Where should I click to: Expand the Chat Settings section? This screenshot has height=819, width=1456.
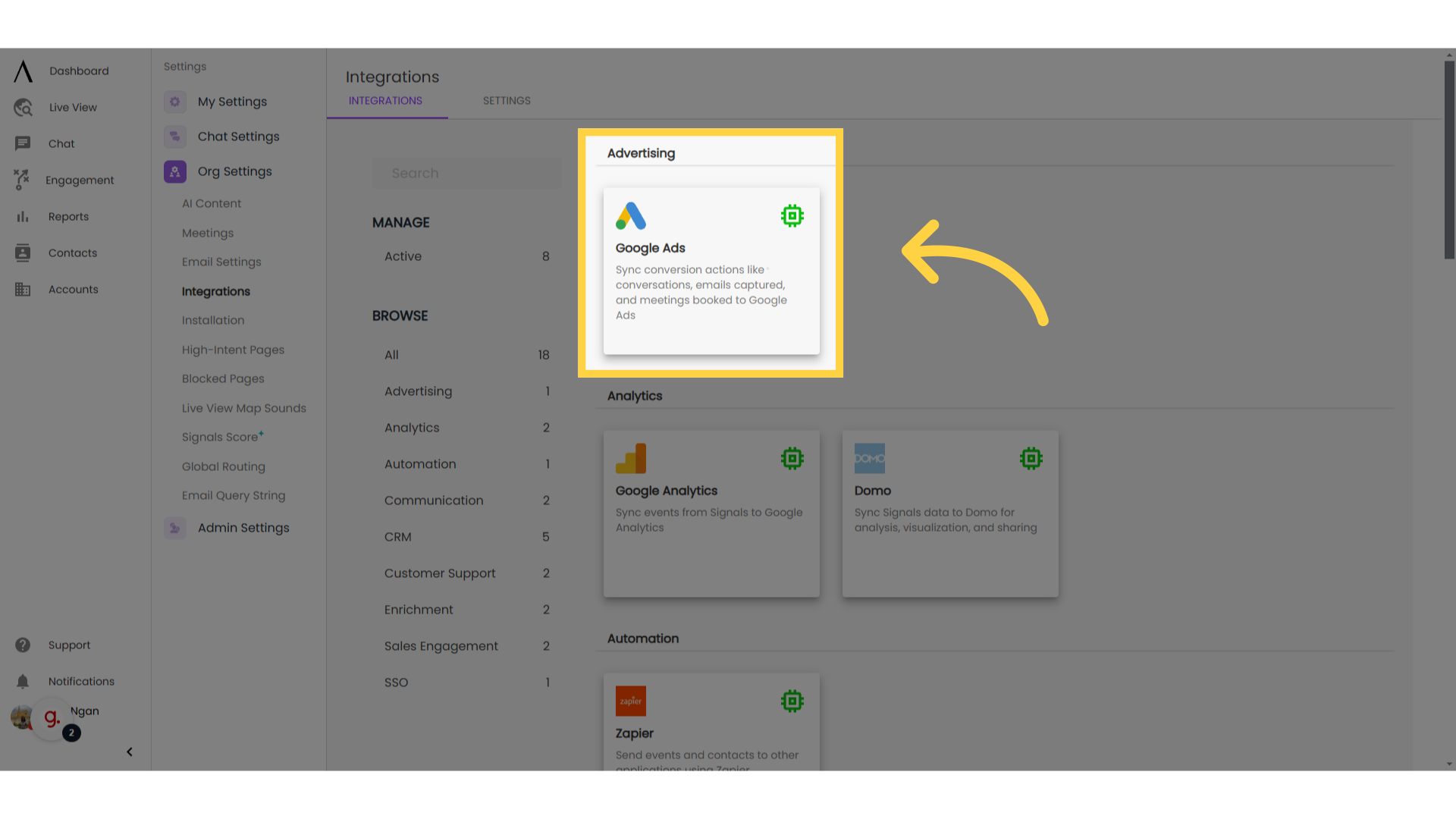[239, 136]
